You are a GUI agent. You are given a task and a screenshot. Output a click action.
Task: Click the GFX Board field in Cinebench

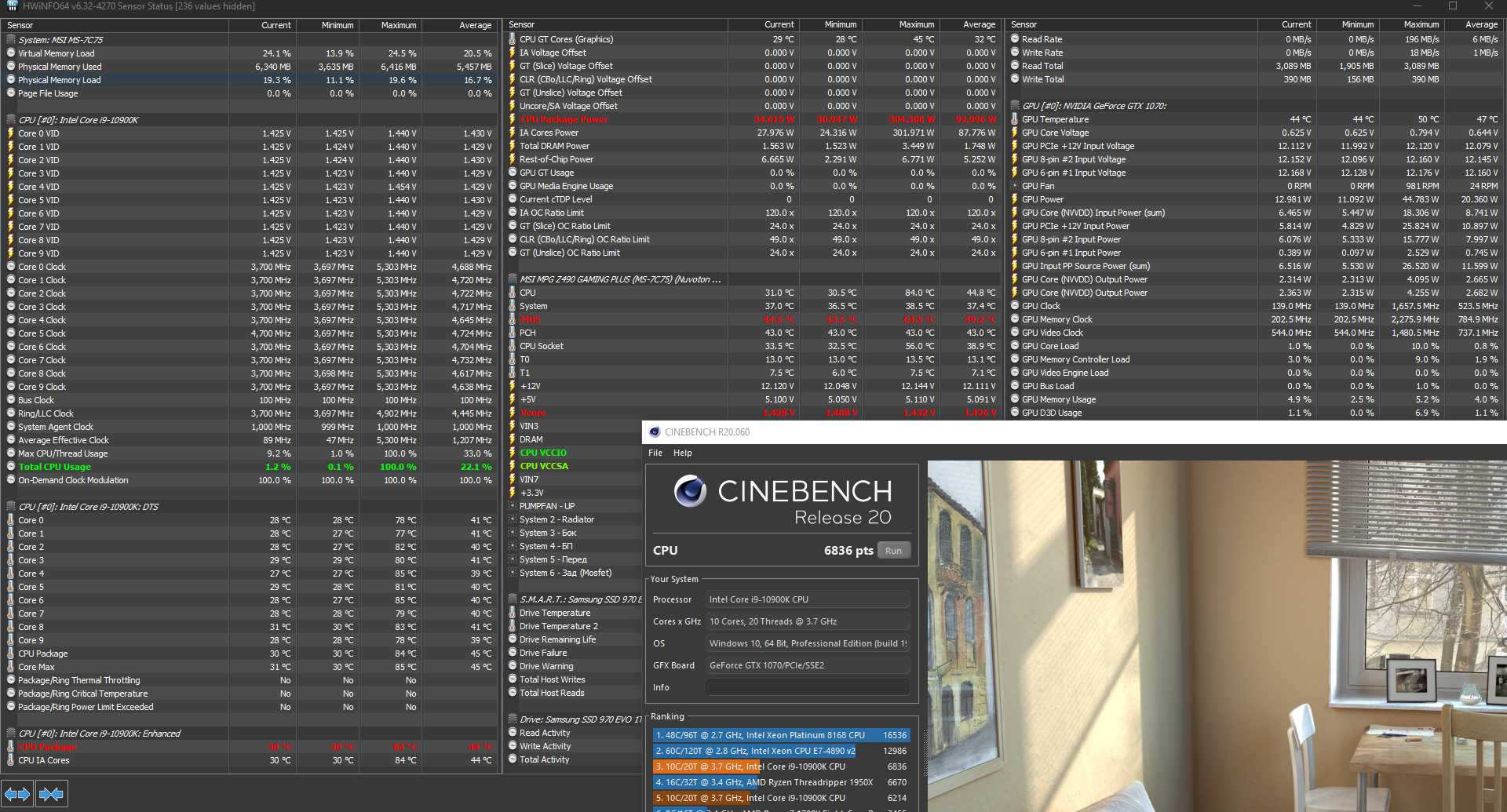pos(808,665)
